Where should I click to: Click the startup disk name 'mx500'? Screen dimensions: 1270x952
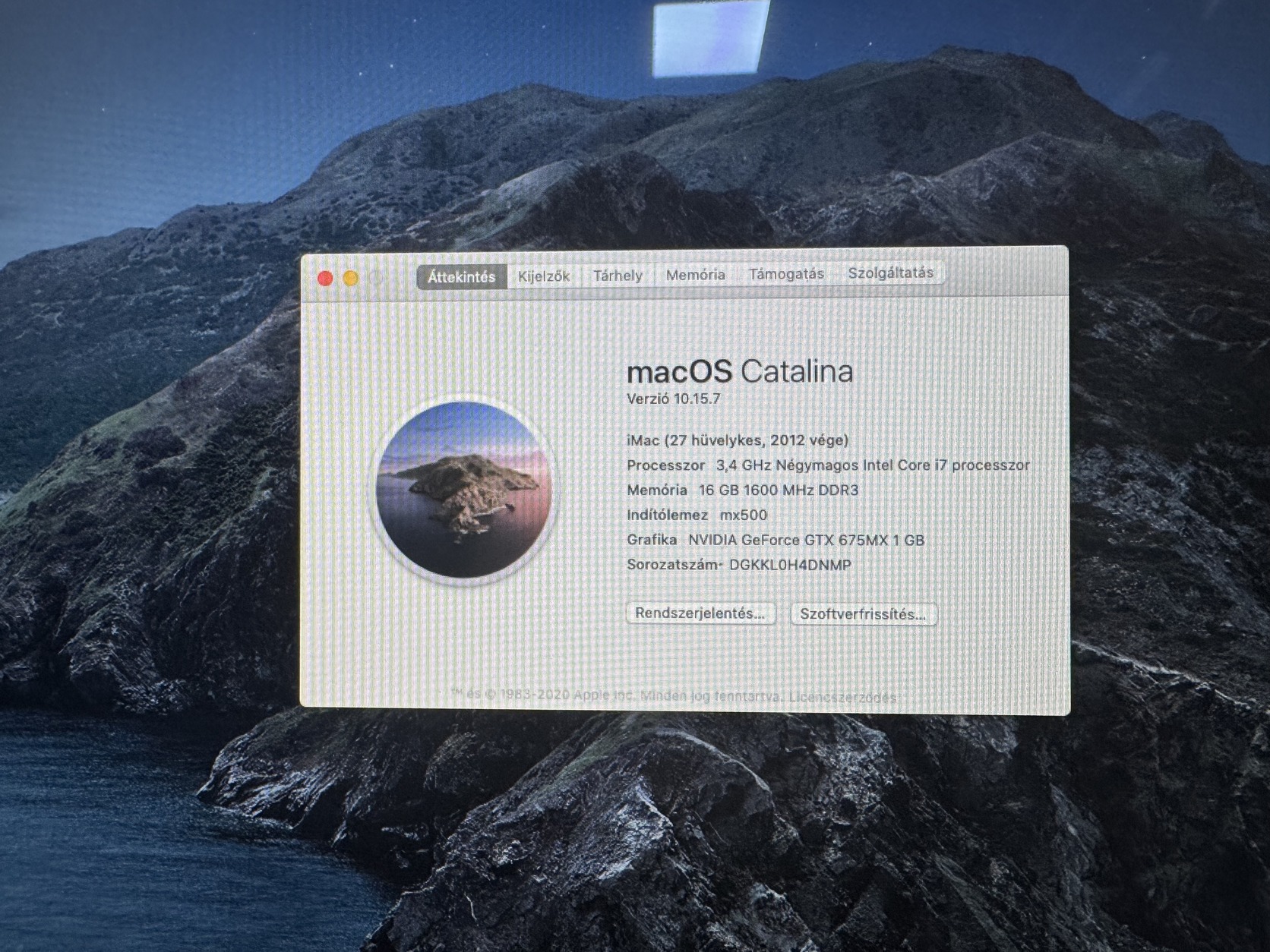click(x=744, y=515)
